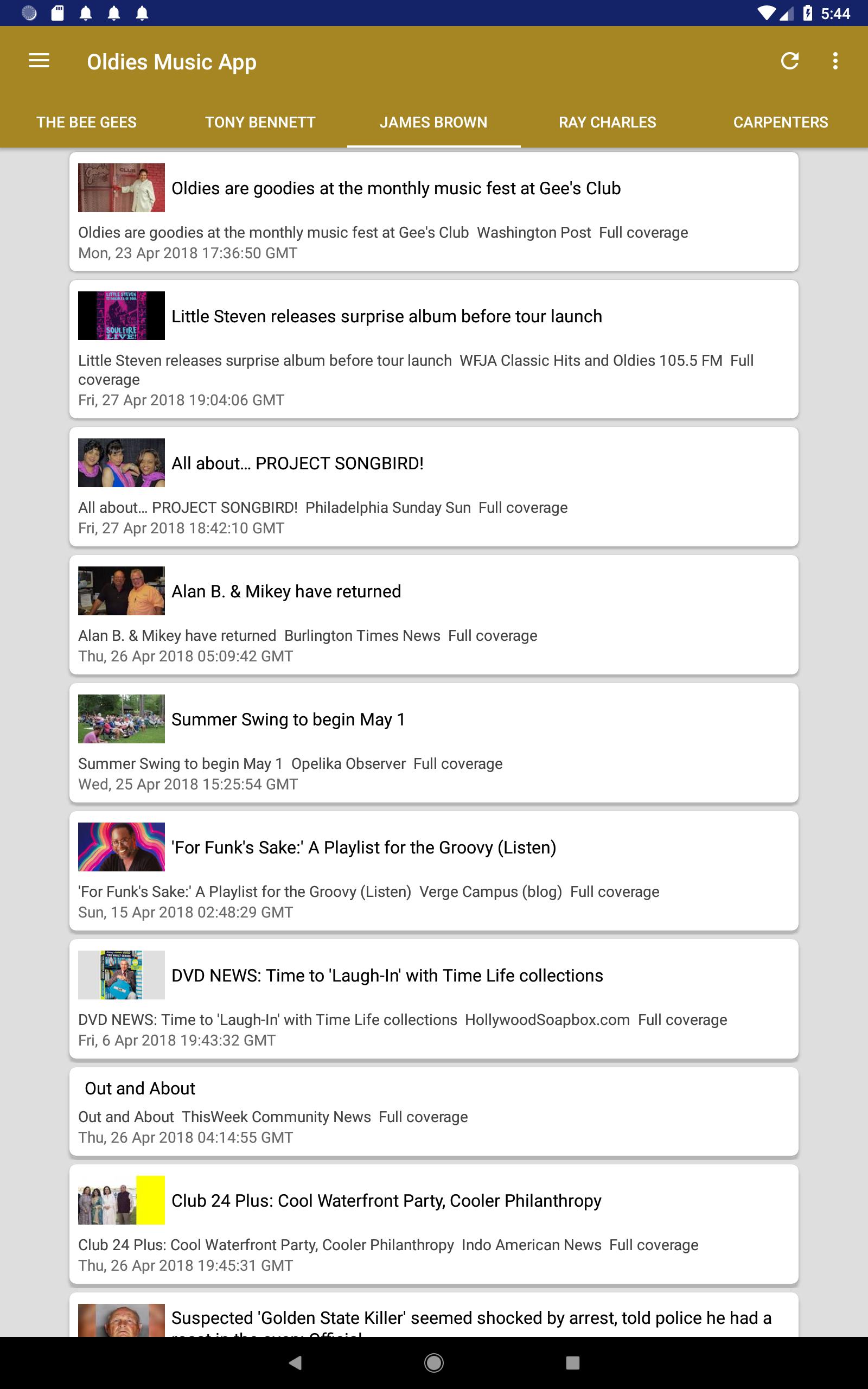Open the 'For Funk's Sake' playlist article
The height and width of the screenshot is (1389, 868).
click(433, 871)
